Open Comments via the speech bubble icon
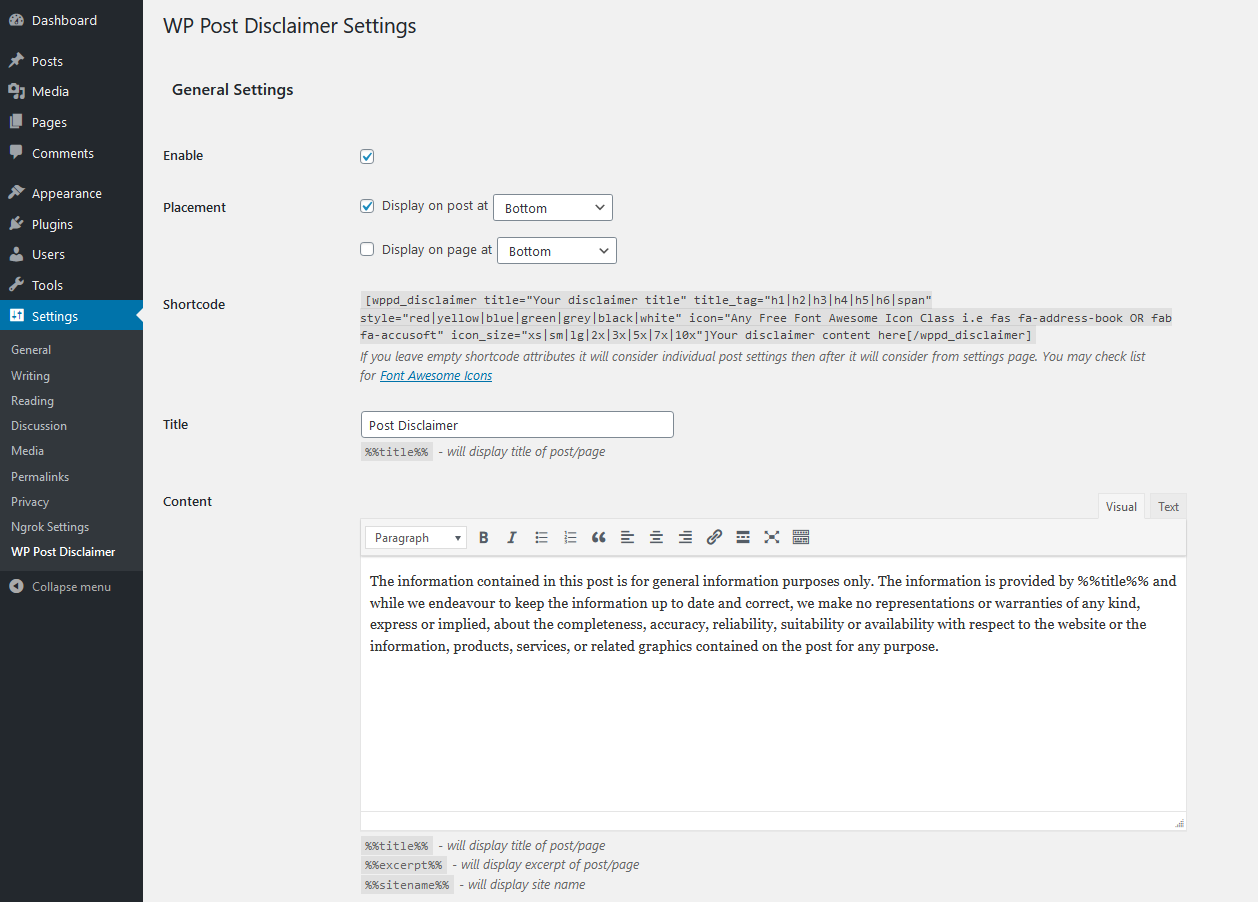Image resolution: width=1258 pixels, height=902 pixels. click(16, 153)
